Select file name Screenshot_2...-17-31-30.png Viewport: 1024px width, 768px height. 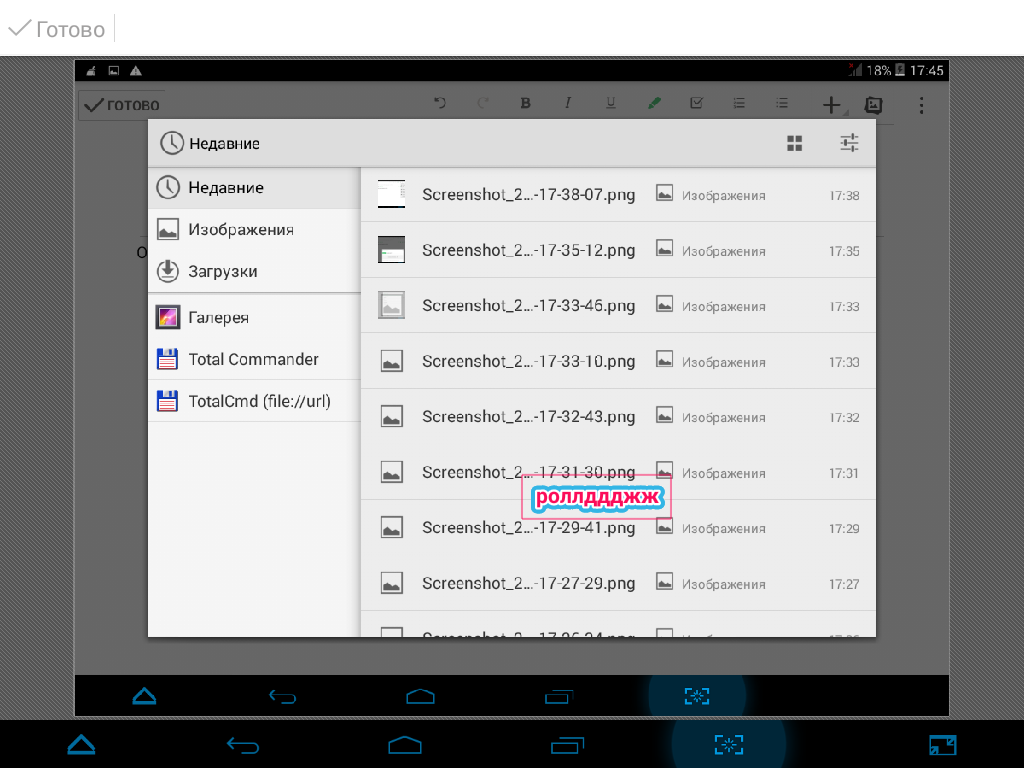[x=528, y=472]
